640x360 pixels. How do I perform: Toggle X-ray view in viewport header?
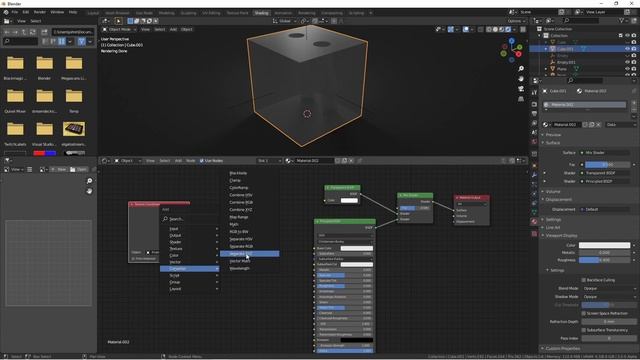[x=480, y=29]
